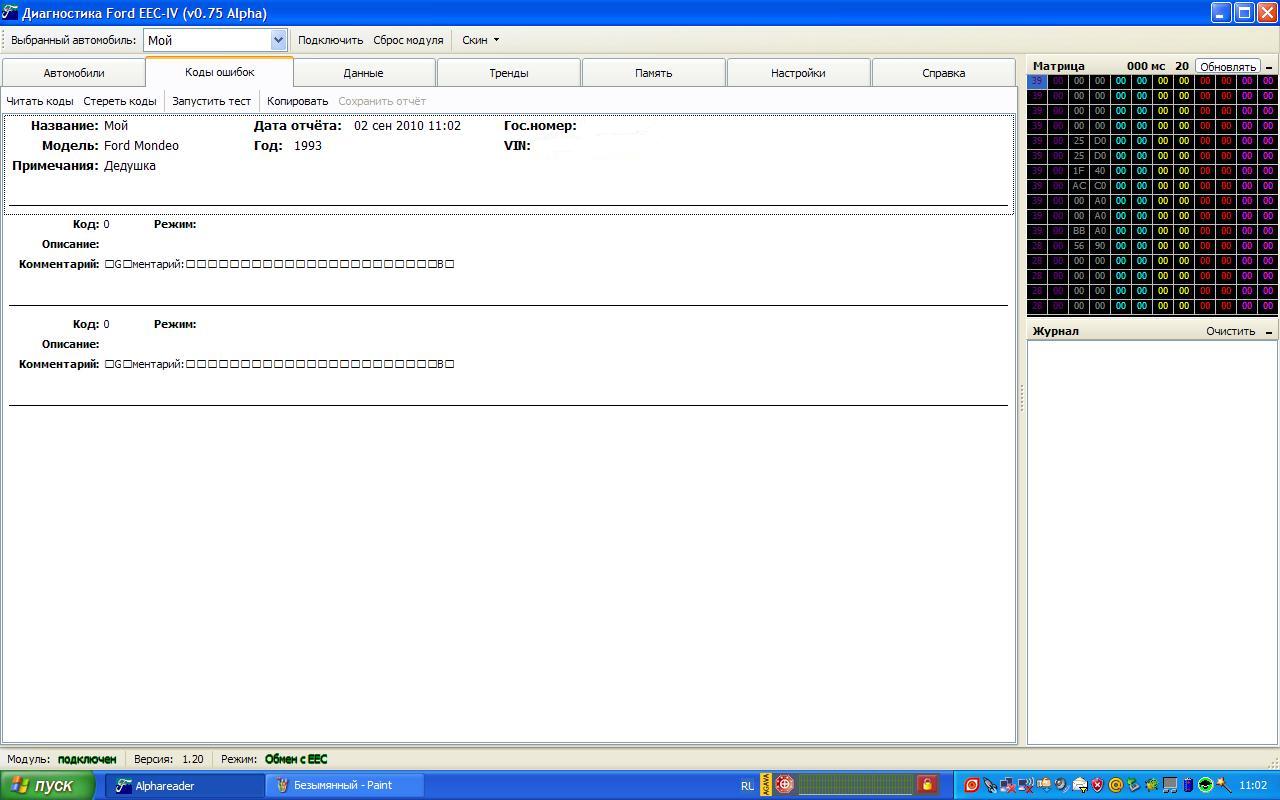This screenshot has width=1280, height=800.
Task: Click Читать коды button
Action: 40,101
